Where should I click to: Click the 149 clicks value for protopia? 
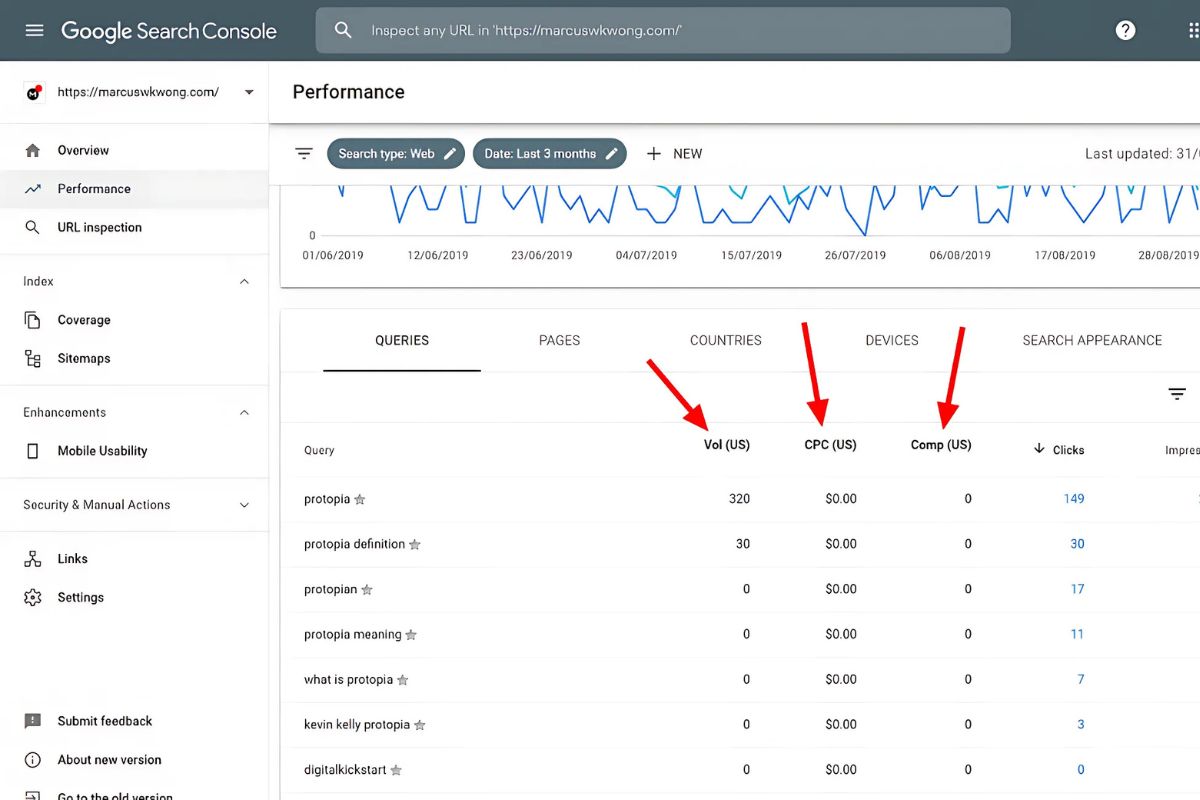tap(1074, 499)
